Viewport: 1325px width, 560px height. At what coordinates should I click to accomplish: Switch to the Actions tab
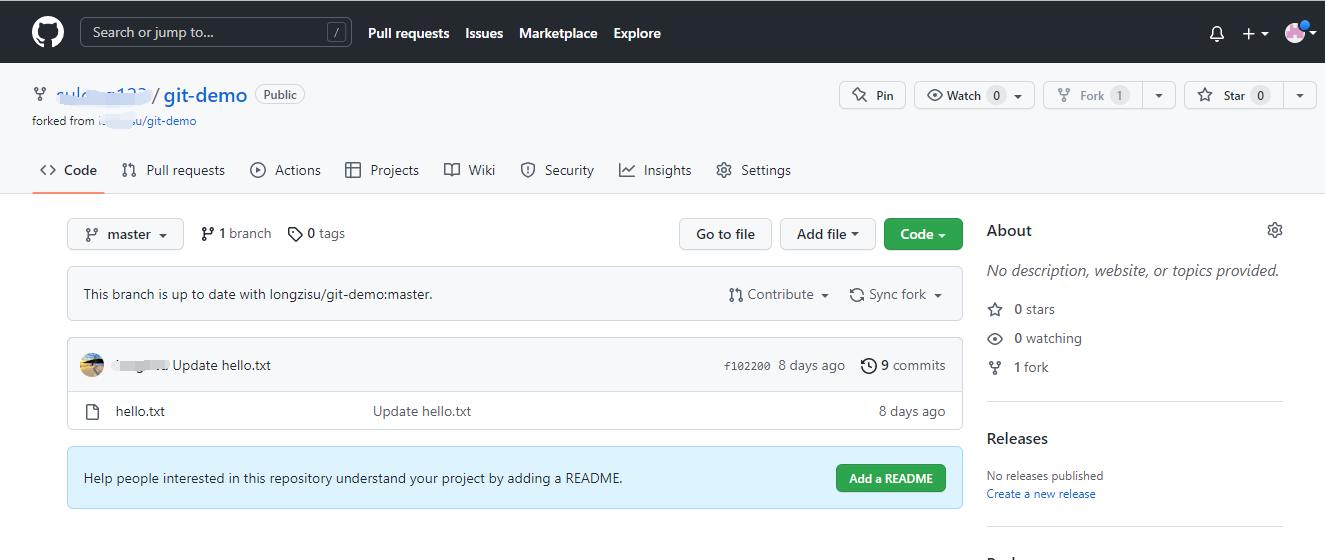(x=285, y=170)
